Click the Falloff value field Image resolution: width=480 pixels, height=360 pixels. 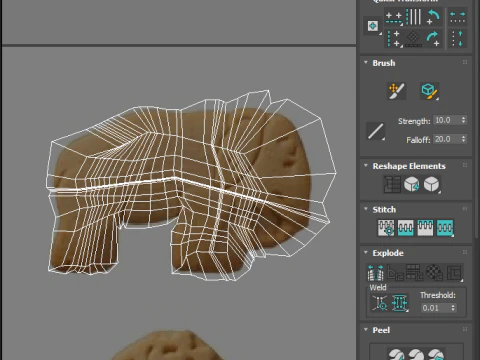click(446, 139)
